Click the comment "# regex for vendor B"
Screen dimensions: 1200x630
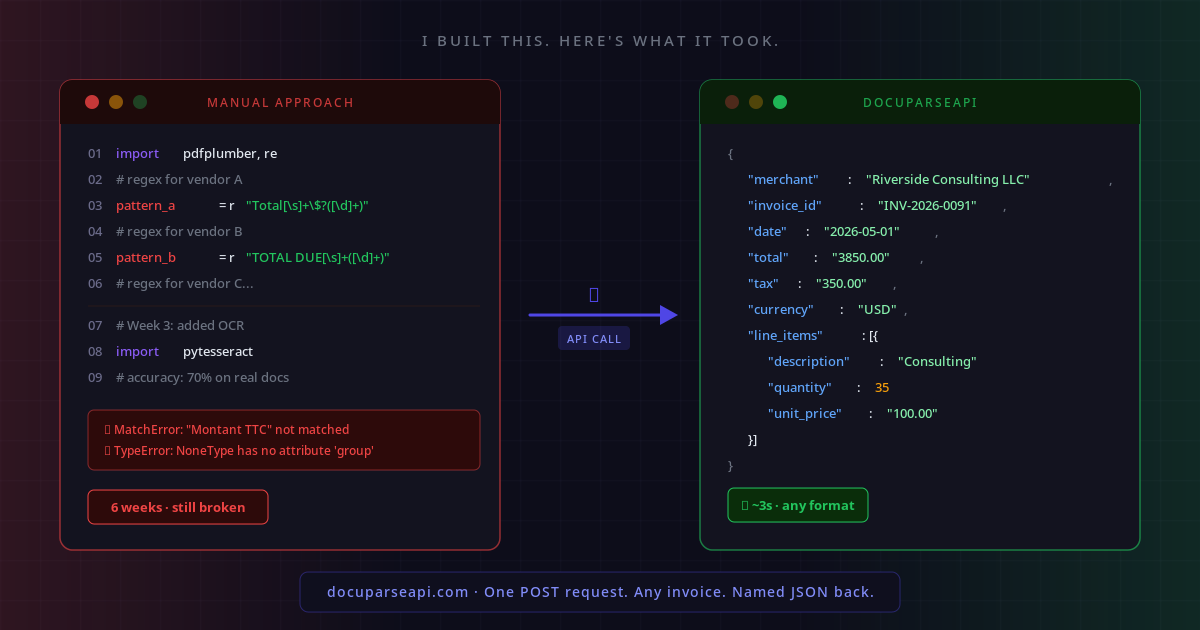[179, 232]
